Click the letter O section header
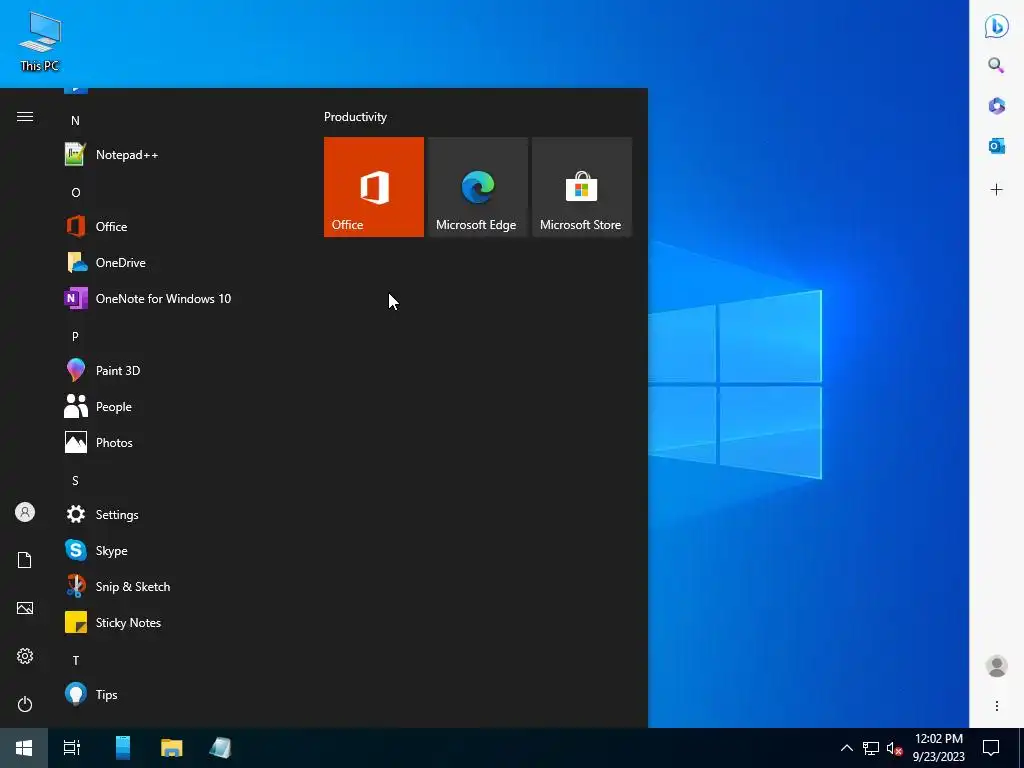The image size is (1024, 768). tap(75, 193)
